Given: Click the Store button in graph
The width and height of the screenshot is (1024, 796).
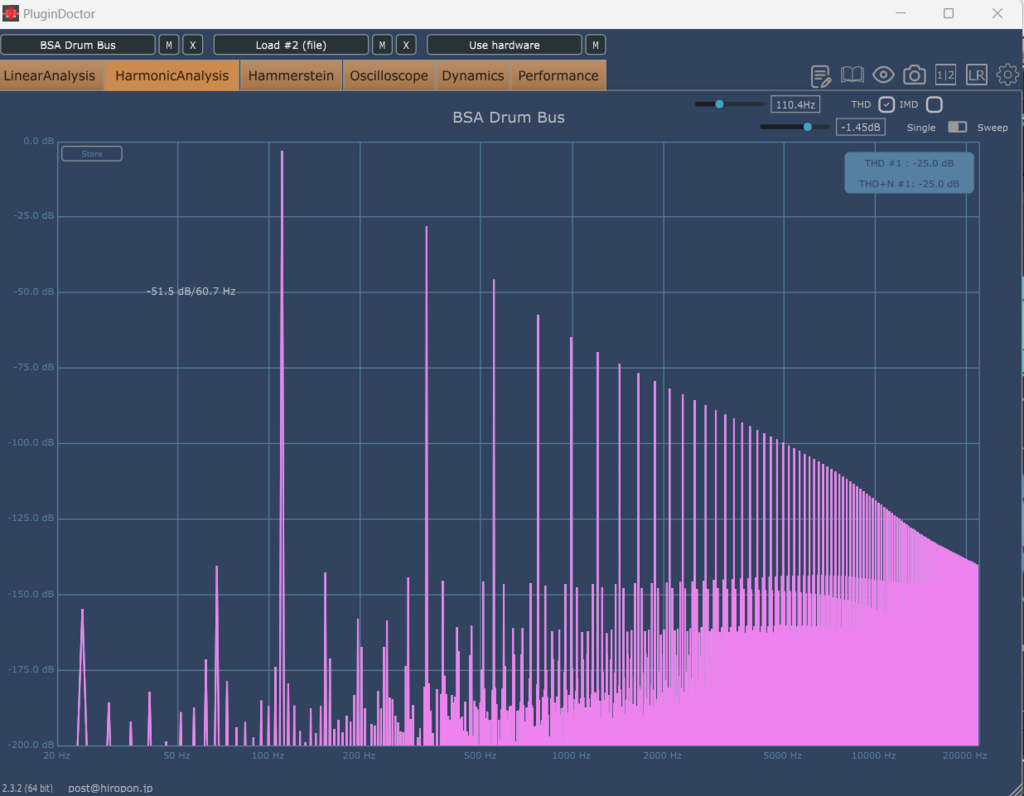Looking at the screenshot, I should tap(91, 154).
